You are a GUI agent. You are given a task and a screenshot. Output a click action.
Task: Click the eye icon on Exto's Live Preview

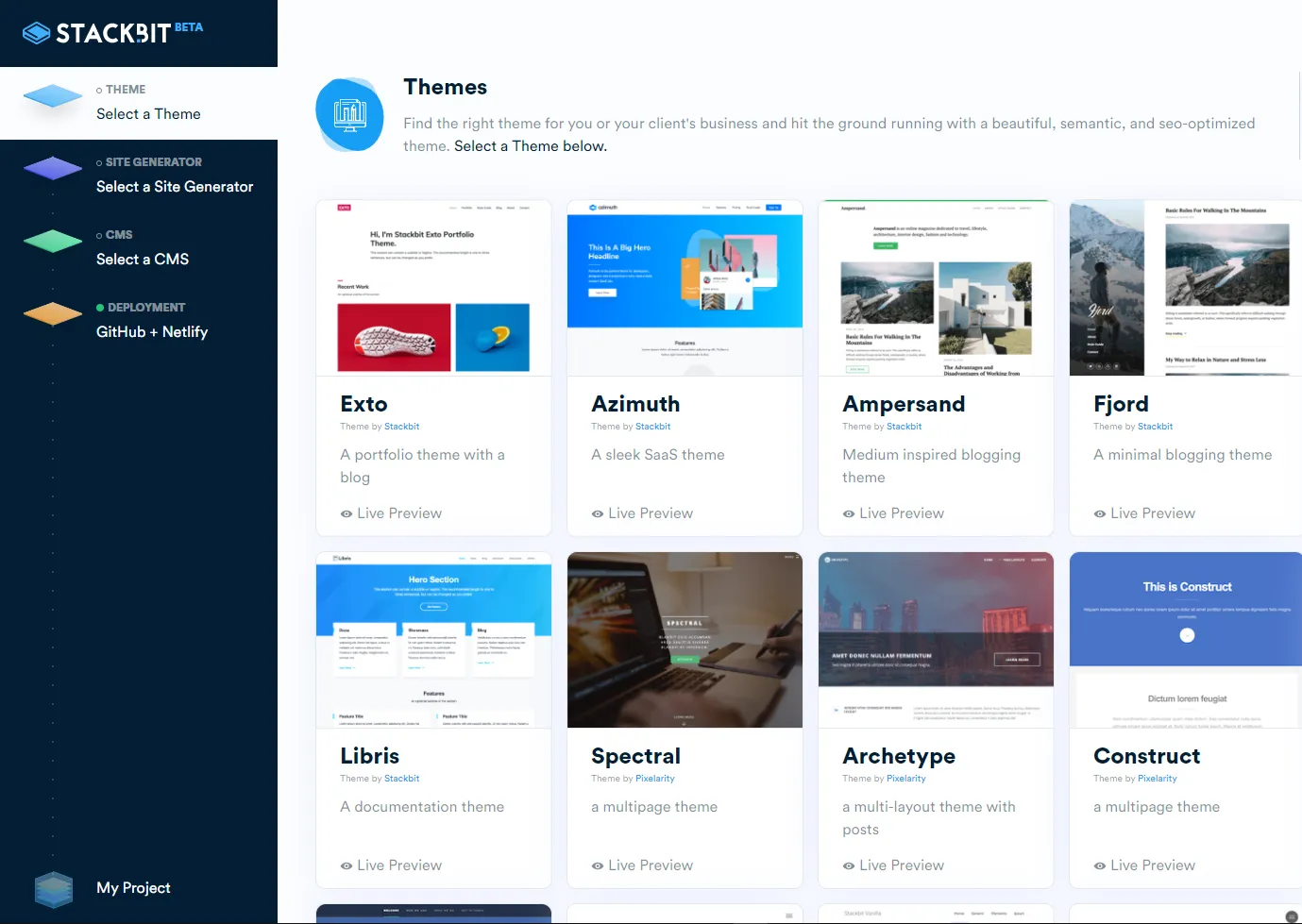pos(347,512)
